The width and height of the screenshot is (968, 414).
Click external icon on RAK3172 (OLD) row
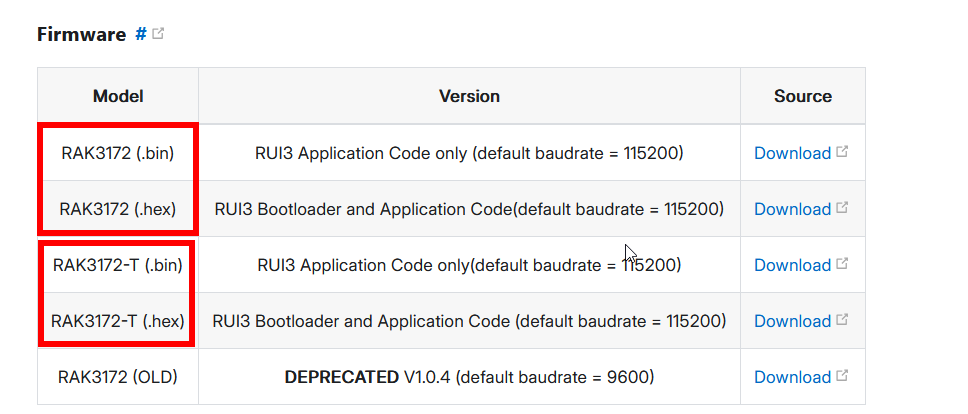click(842, 376)
